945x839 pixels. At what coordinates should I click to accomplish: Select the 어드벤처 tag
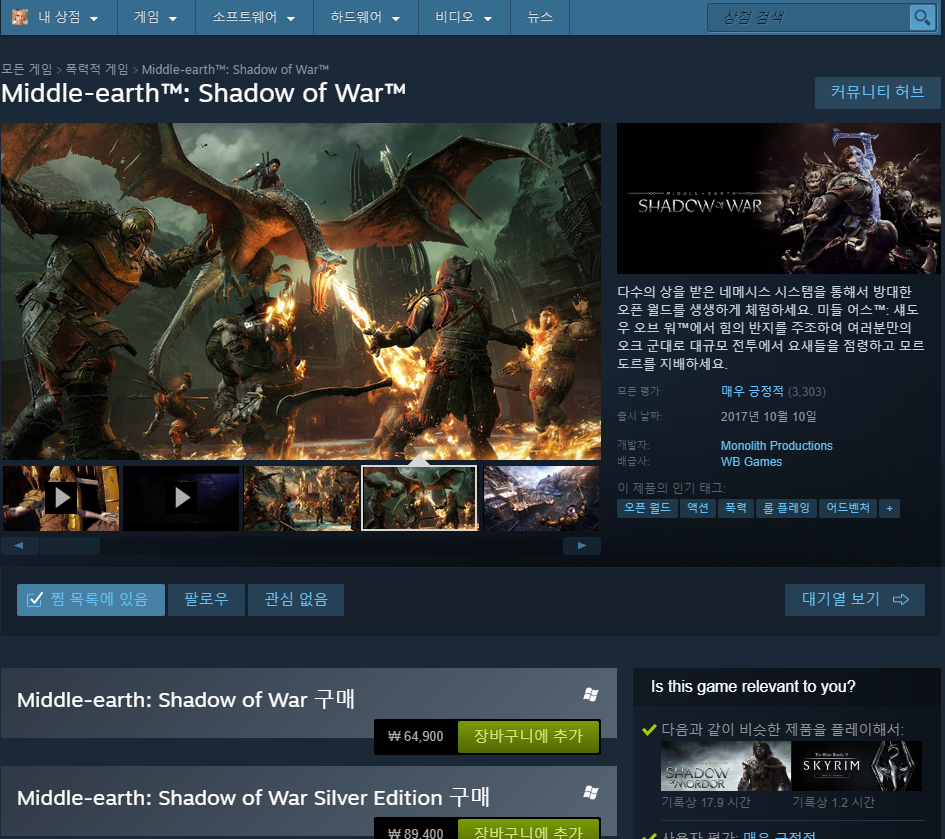pyautogui.click(x=848, y=508)
